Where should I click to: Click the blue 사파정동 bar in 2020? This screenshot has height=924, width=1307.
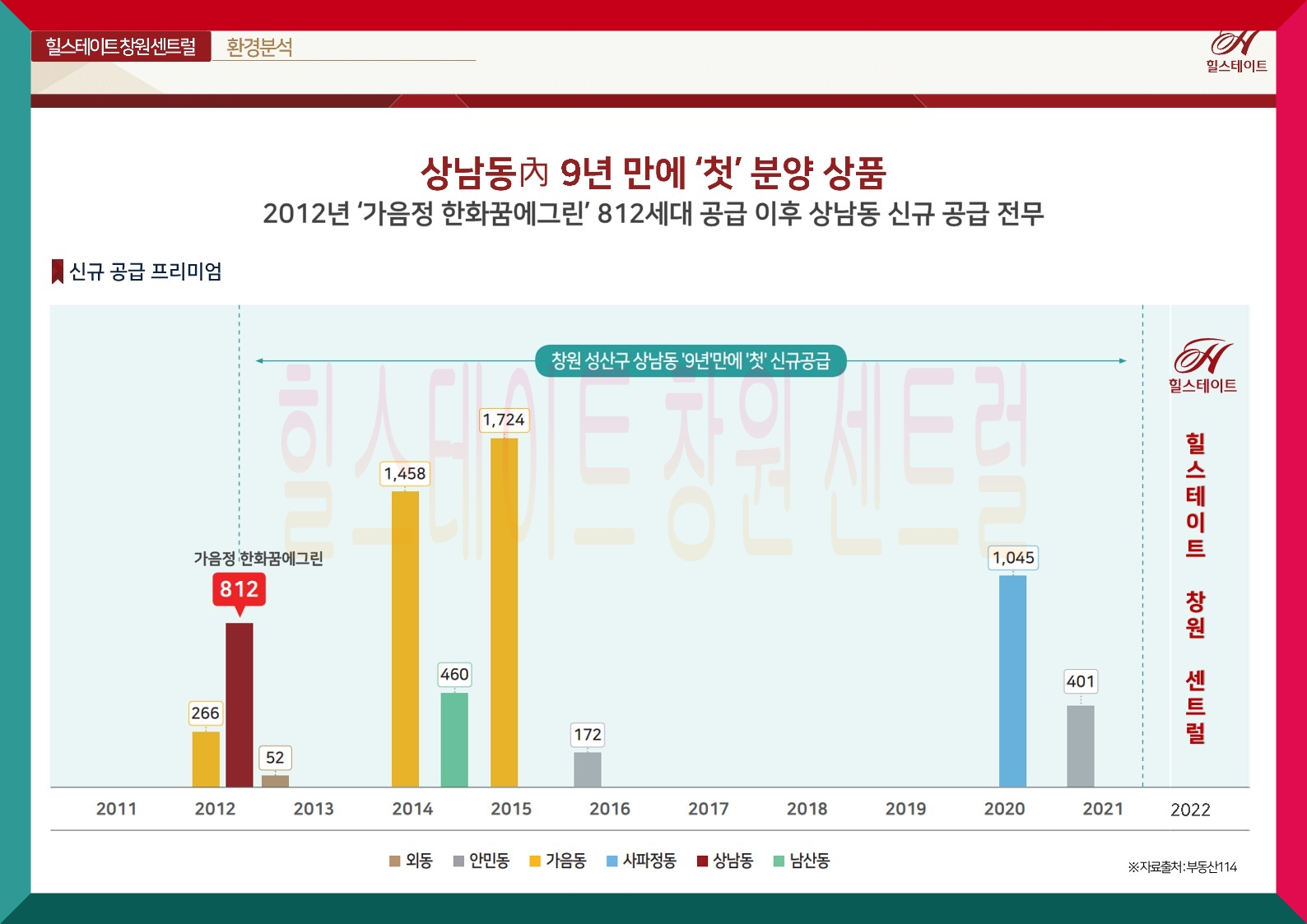pyautogui.click(x=1013, y=681)
